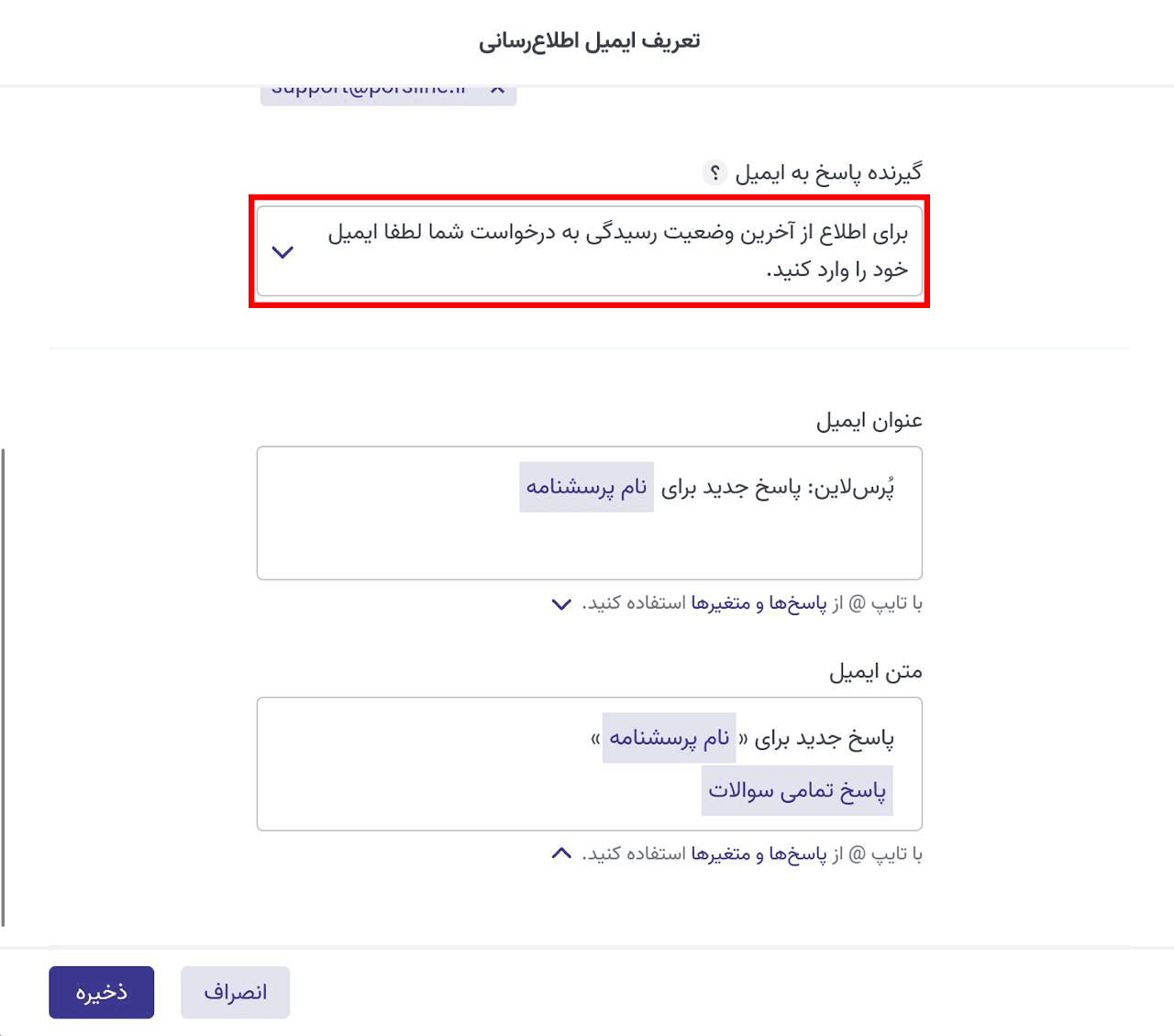Viewport: 1174px width, 1036px height.
Task: Click the support@porsline.ir email chip text
Action: (369, 91)
